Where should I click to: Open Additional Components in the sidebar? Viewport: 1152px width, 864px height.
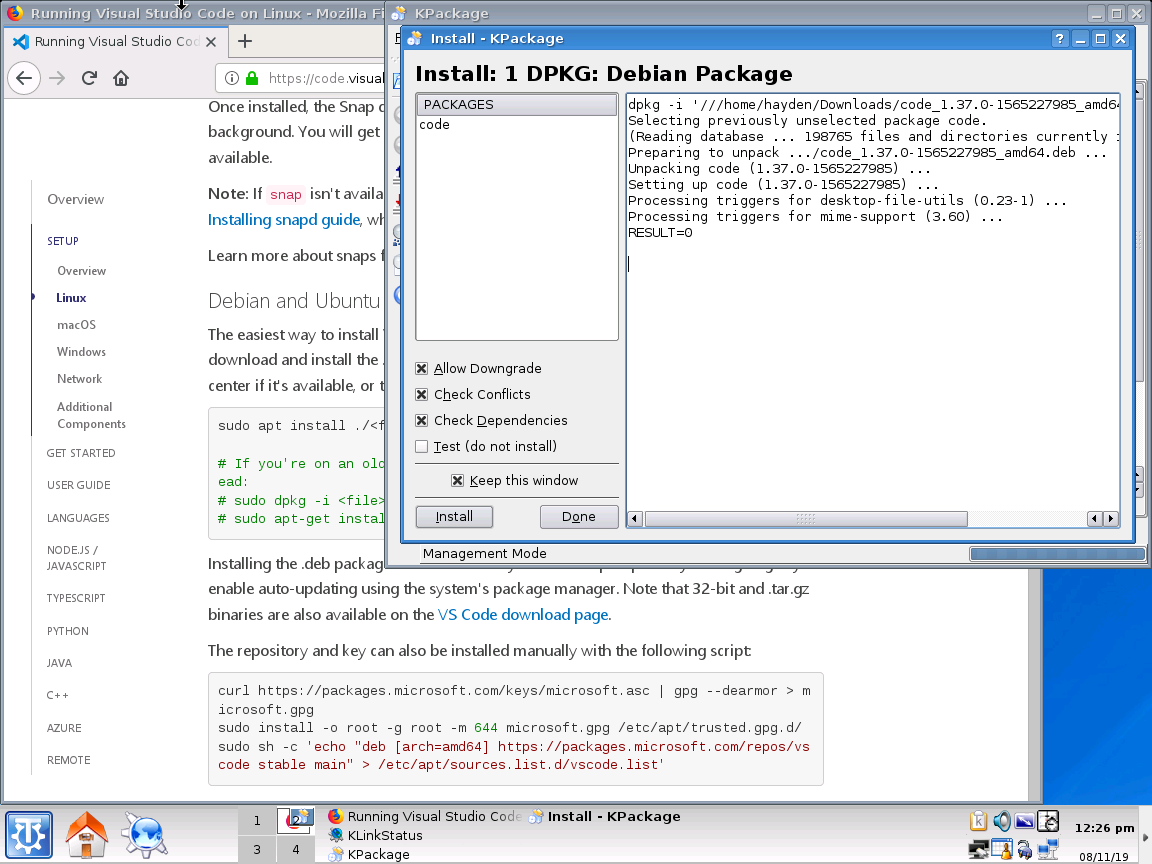91,415
